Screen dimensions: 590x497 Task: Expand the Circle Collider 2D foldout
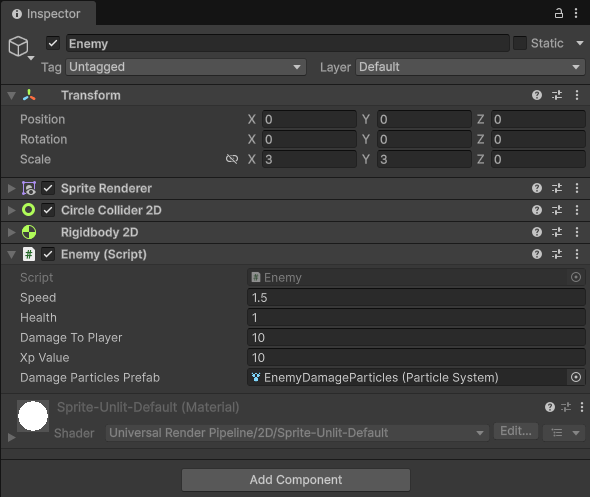[11, 210]
